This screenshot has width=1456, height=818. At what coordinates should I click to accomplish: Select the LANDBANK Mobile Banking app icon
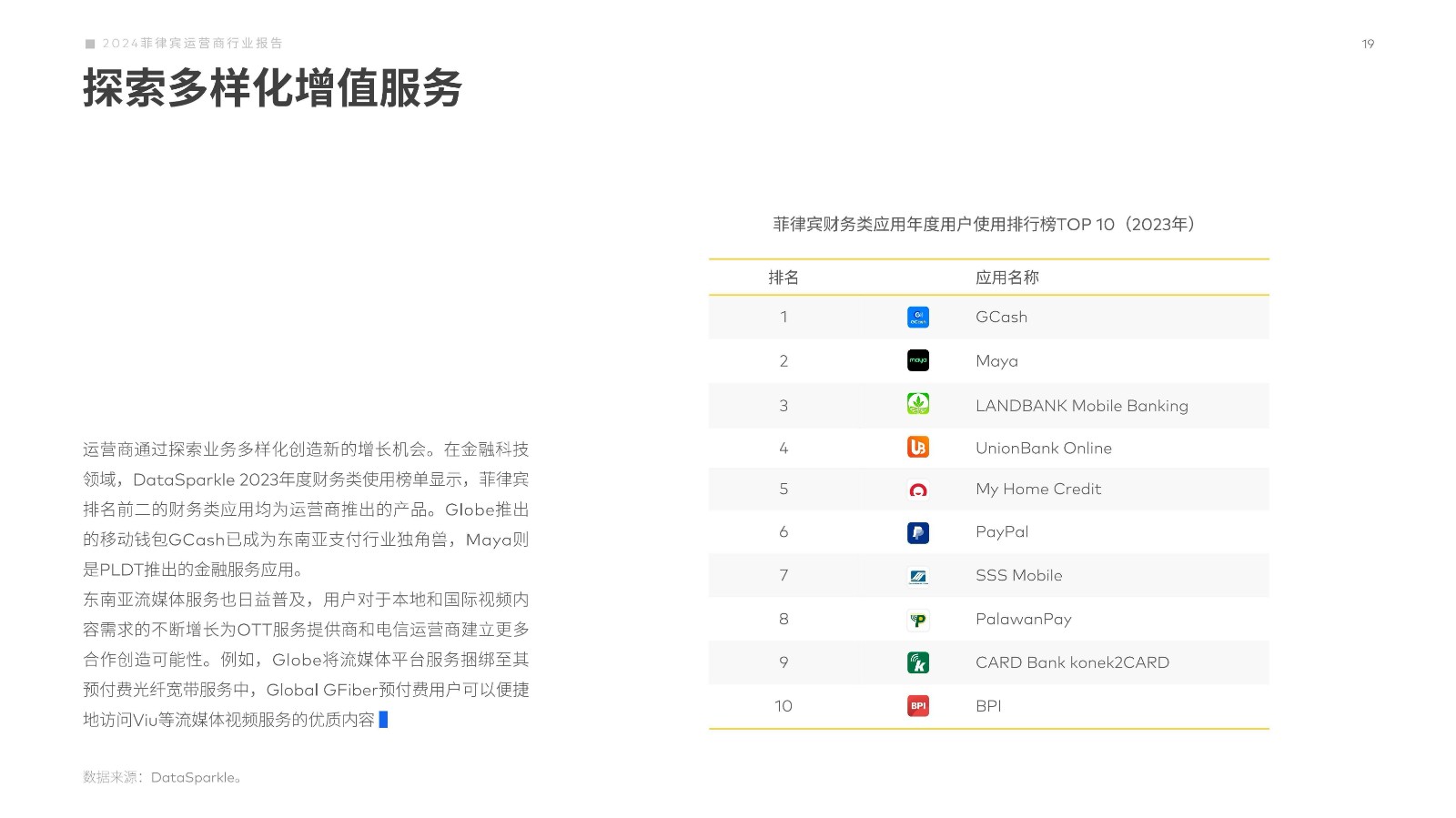[918, 403]
